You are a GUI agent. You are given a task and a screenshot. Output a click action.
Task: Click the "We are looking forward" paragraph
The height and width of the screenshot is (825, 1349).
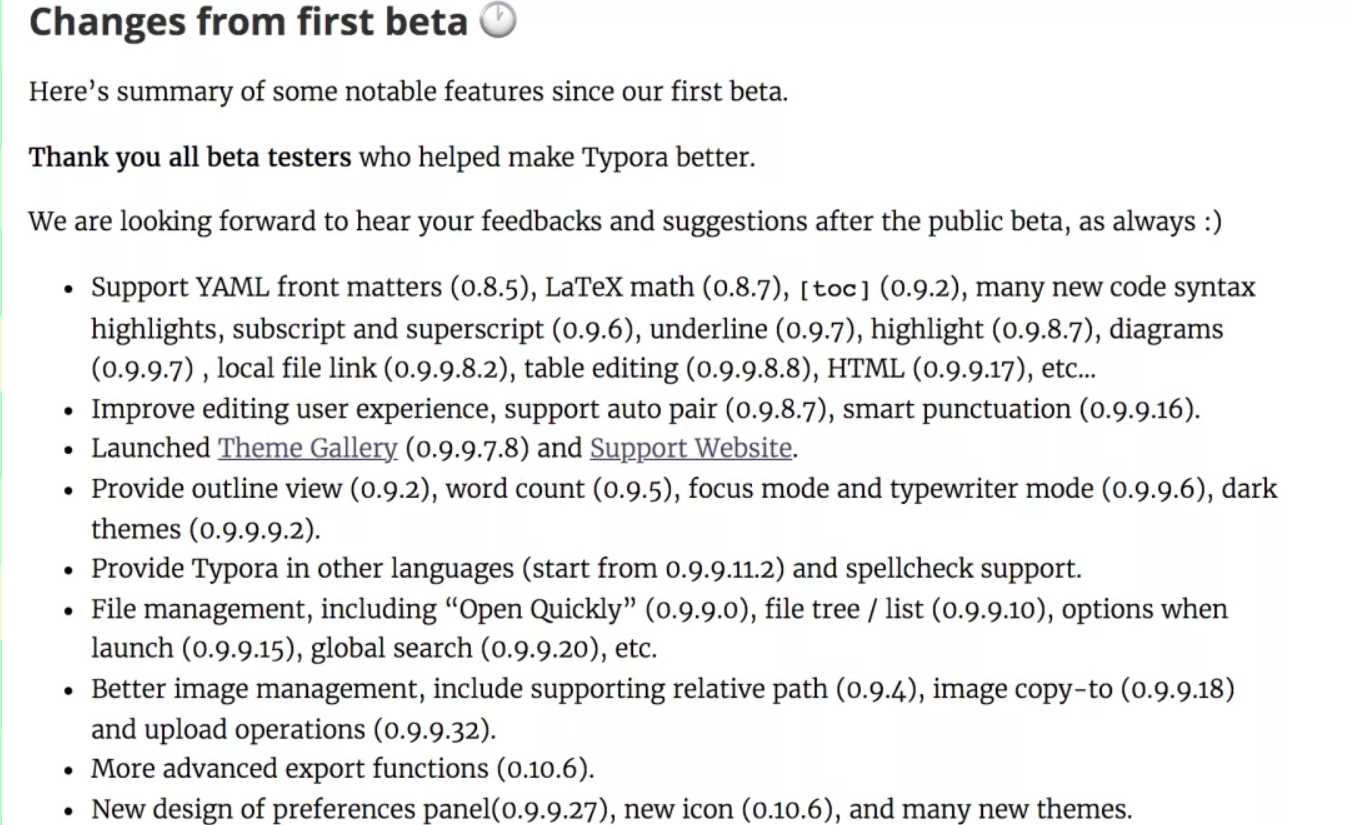point(625,221)
